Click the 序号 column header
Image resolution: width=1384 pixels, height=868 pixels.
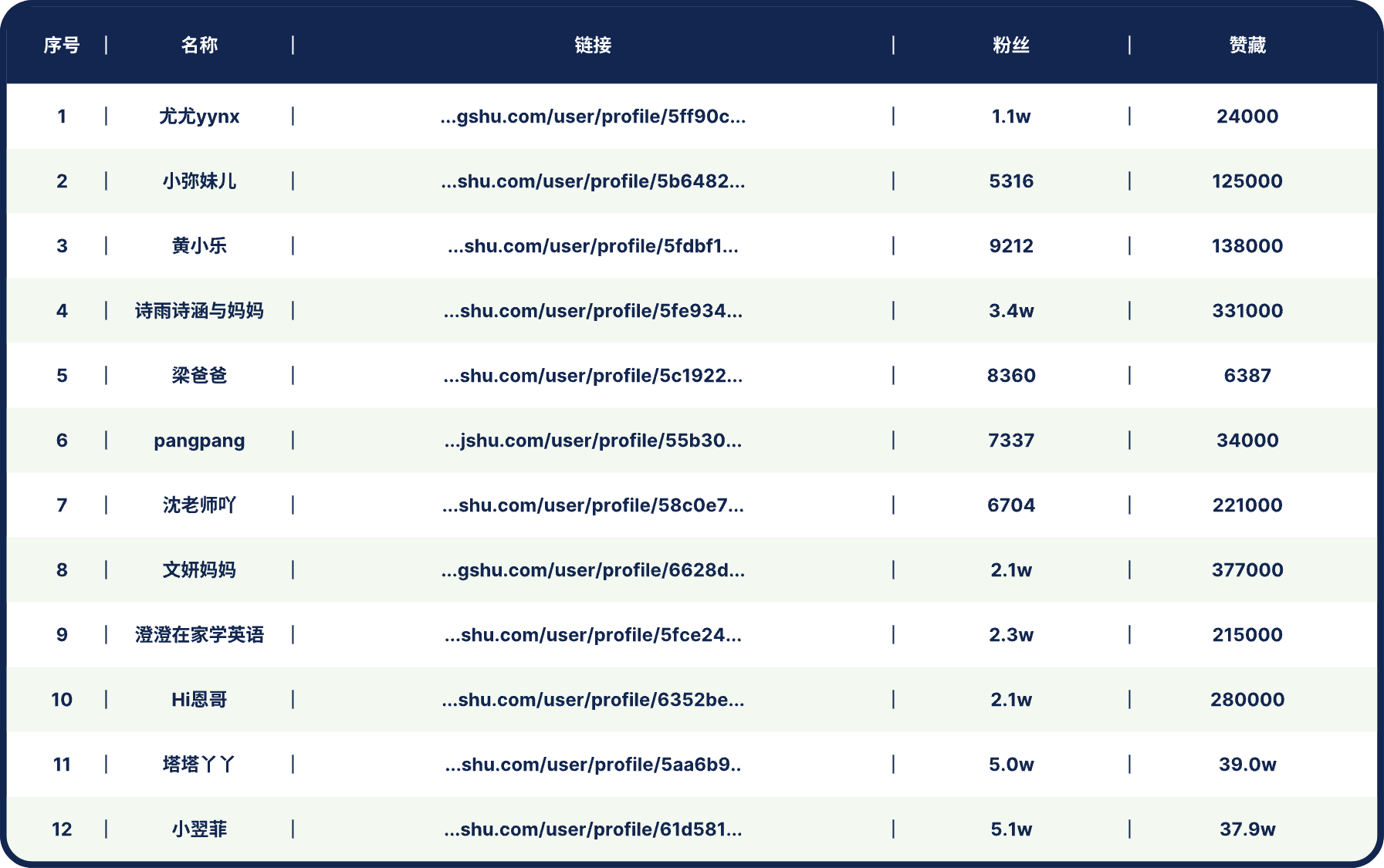coord(62,46)
